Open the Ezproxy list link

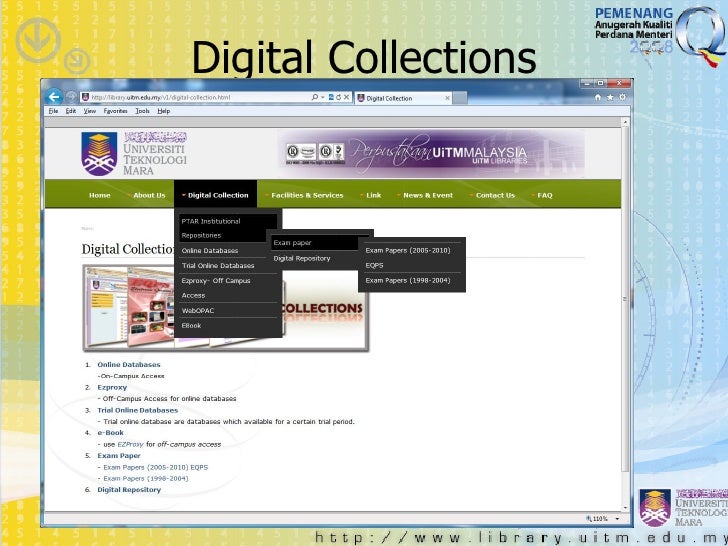pyautogui.click(x=112, y=387)
